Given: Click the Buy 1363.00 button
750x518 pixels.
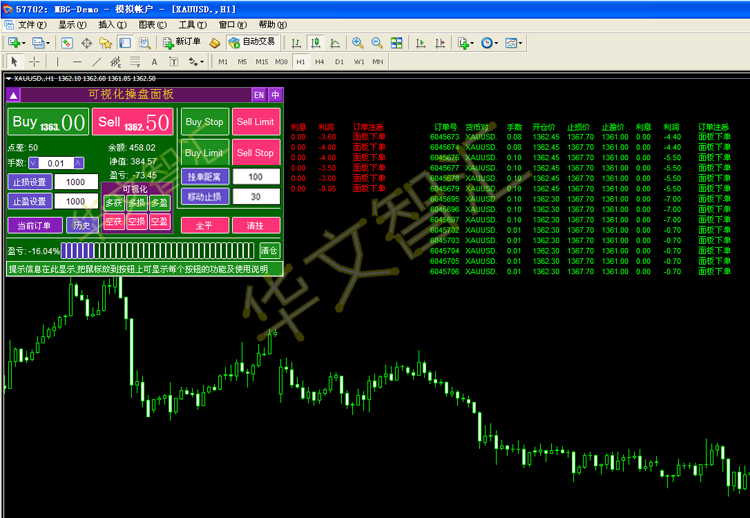Looking at the screenshot, I should pyautogui.click(x=48, y=122).
